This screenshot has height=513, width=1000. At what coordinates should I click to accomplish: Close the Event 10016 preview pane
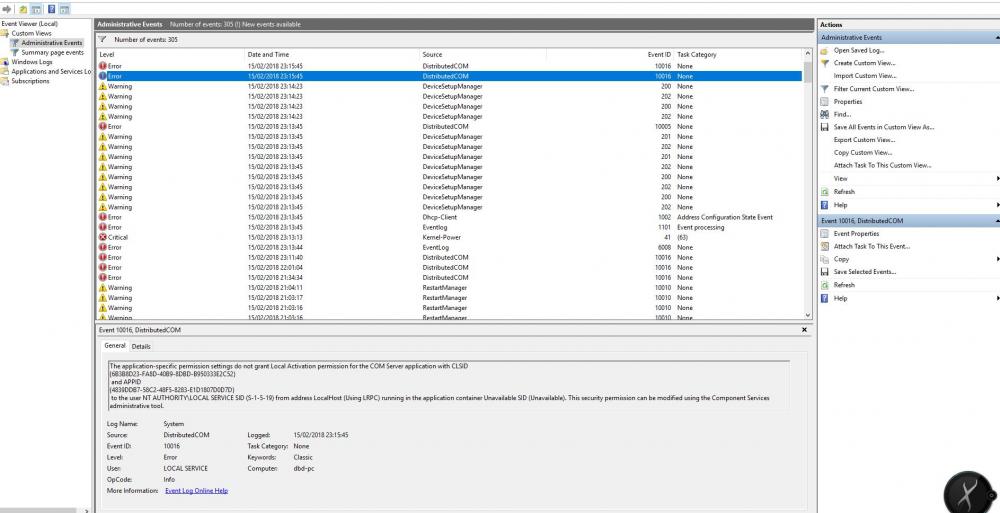pos(804,330)
